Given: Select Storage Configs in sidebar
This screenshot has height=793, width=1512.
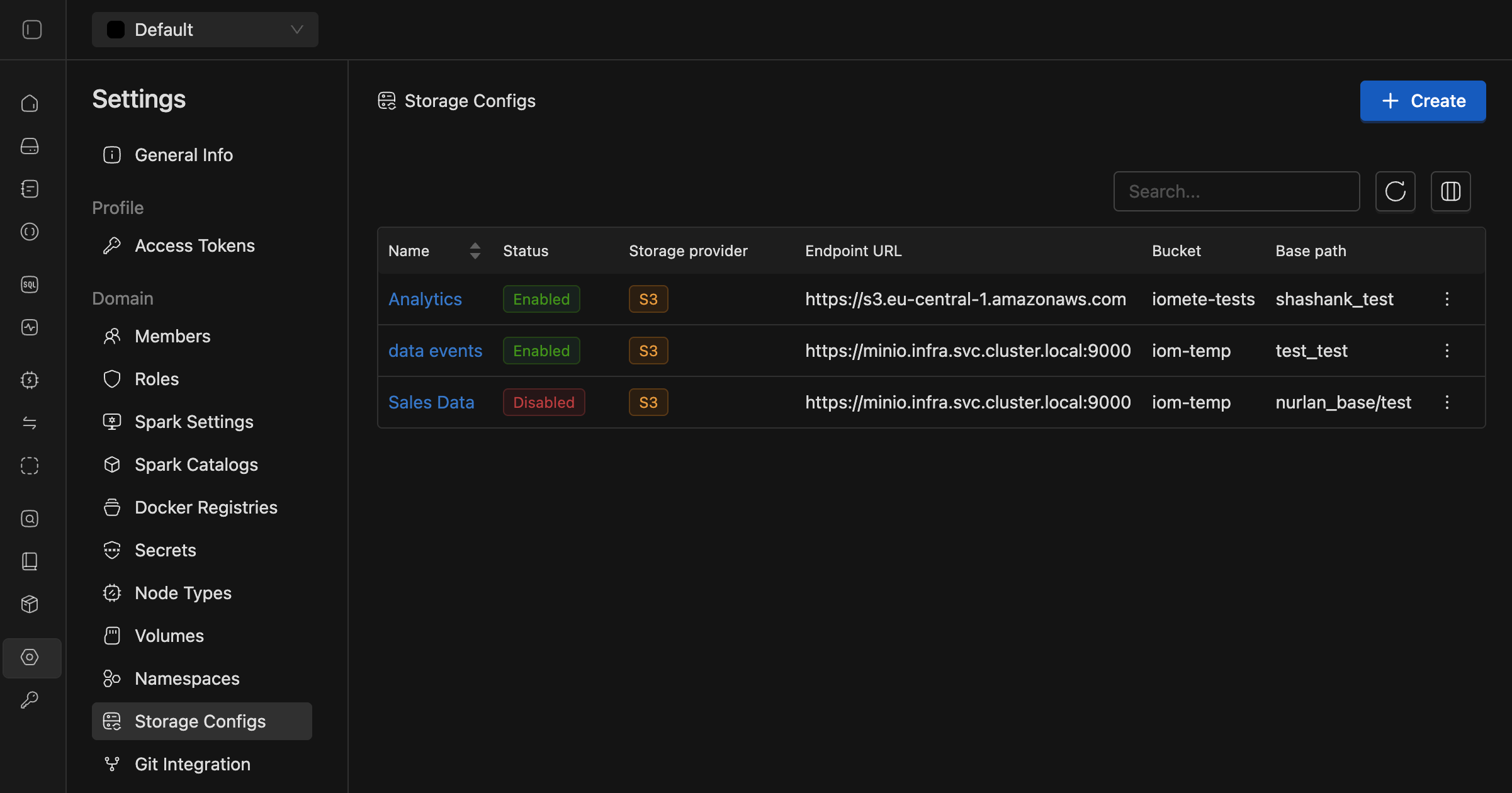Looking at the screenshot, I should click(201, 721).
